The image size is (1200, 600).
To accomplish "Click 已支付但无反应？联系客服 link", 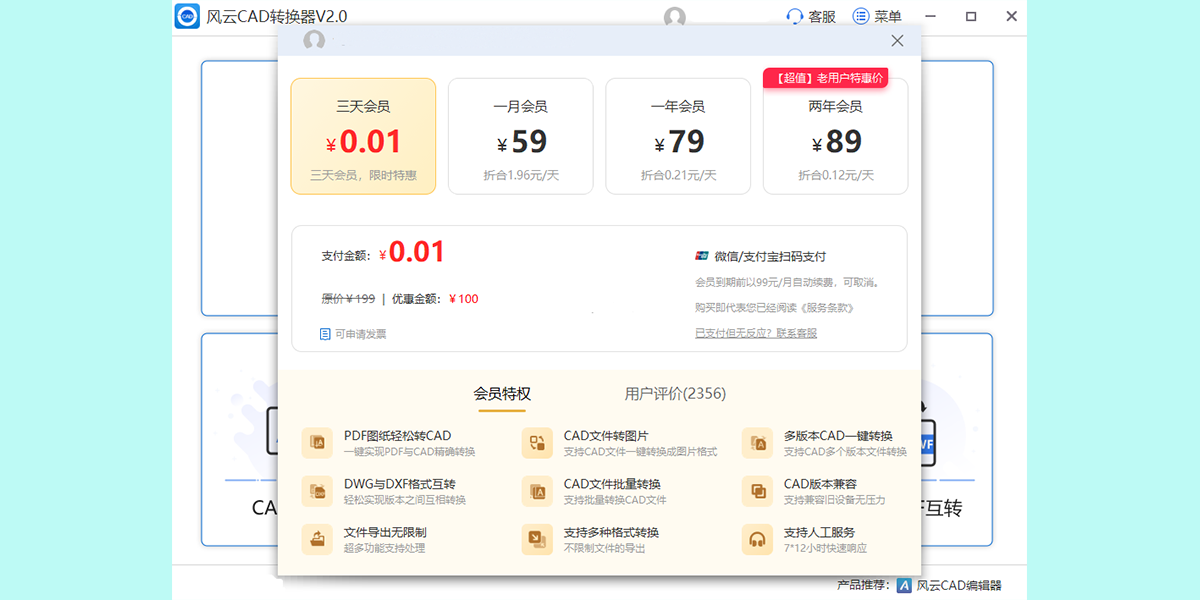I will point(756,333).
